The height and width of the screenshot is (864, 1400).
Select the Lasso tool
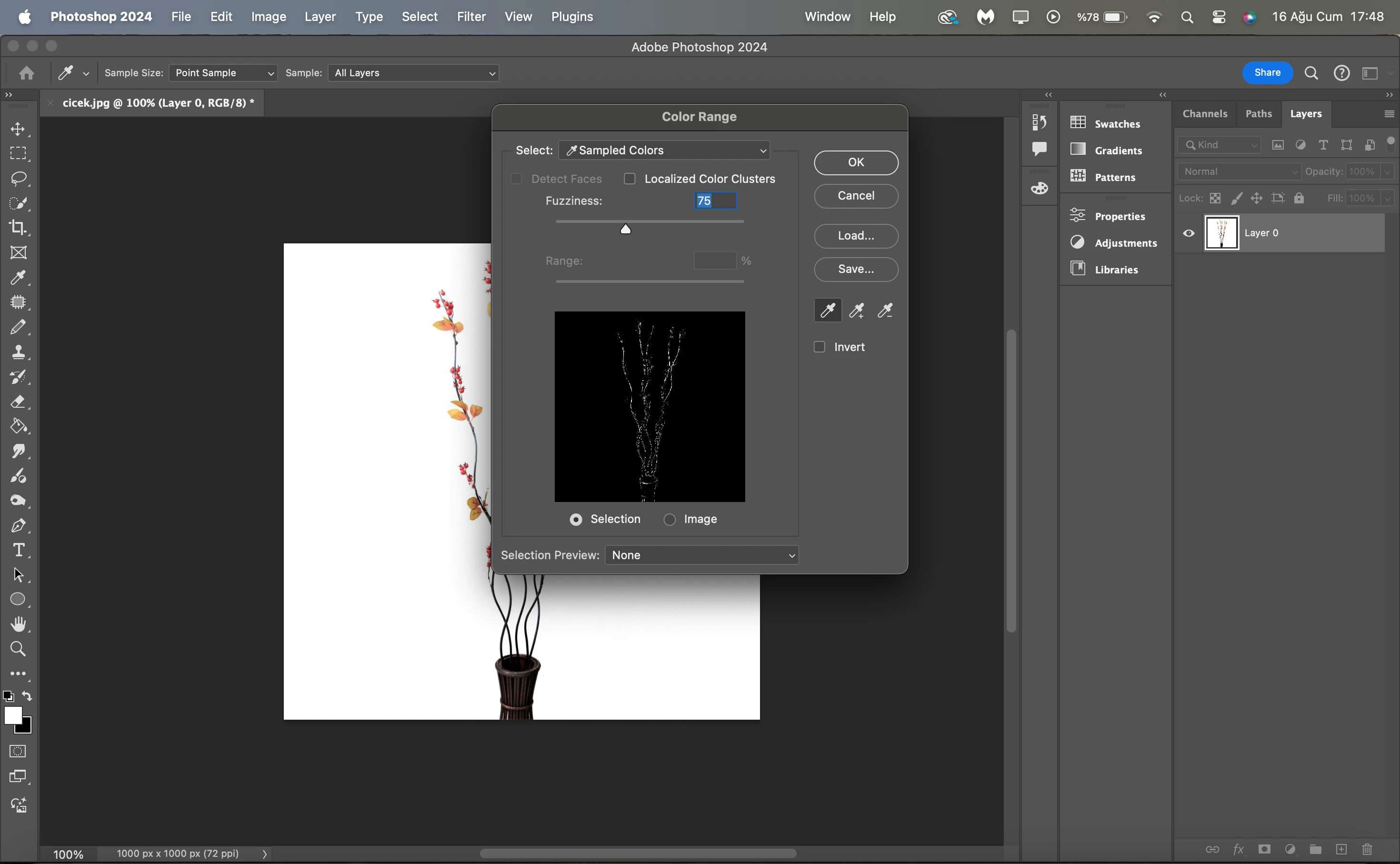point(18,178)
